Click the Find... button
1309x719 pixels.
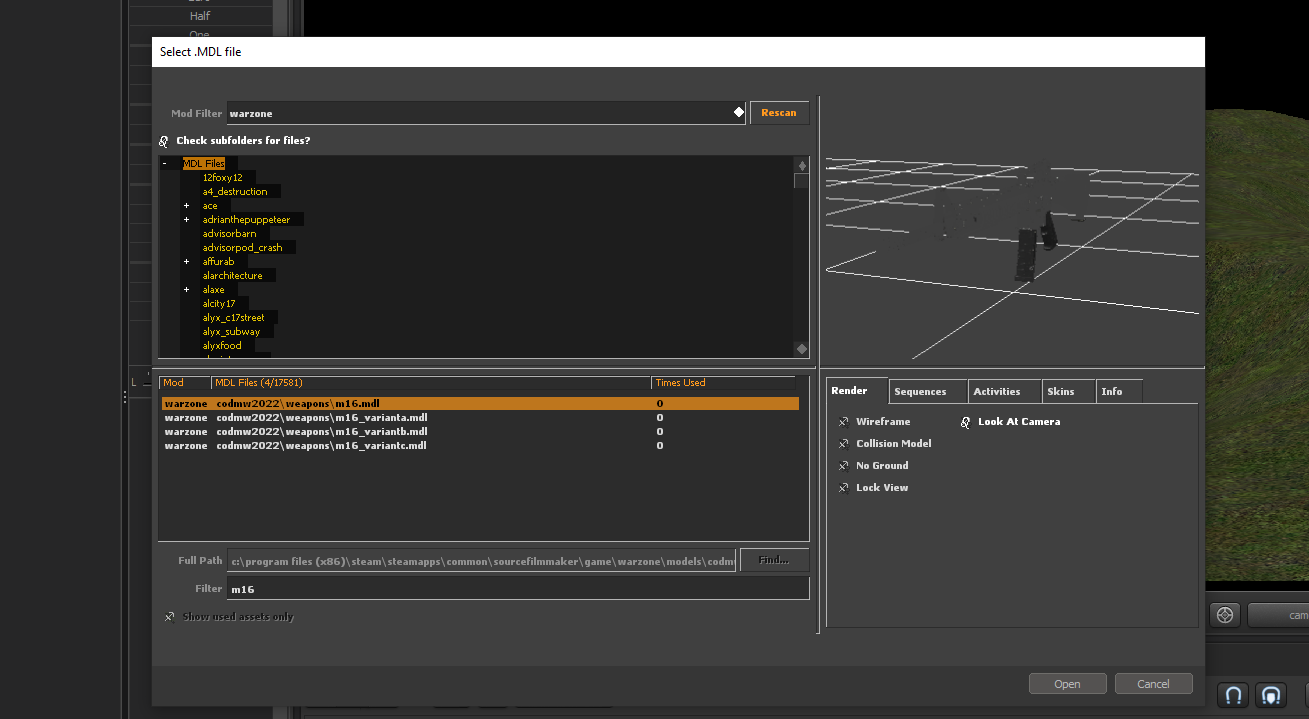tap(774, 560)
